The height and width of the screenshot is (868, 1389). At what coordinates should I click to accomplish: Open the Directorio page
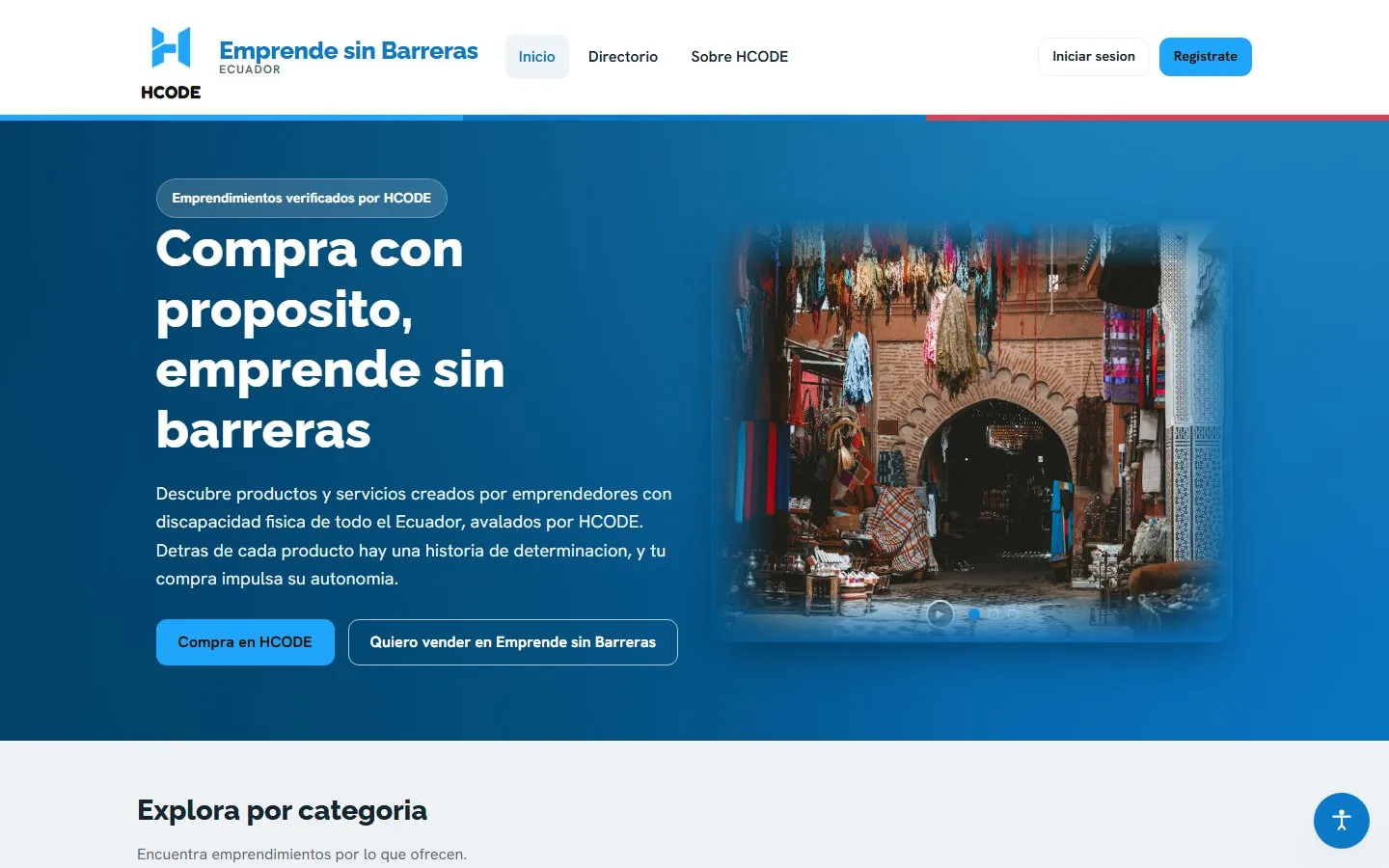coord(623,57)
